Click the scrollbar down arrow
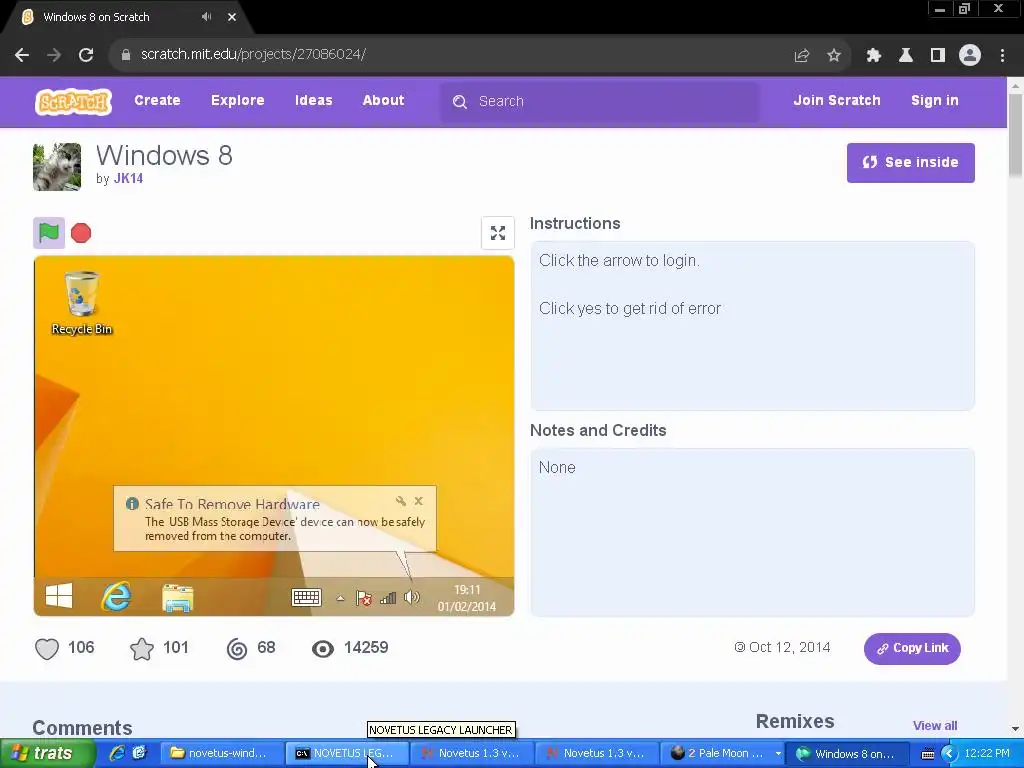Image resolution: width=1024 pixels, height=768 pixels. pyautogui.click(x=1016, y=728)
